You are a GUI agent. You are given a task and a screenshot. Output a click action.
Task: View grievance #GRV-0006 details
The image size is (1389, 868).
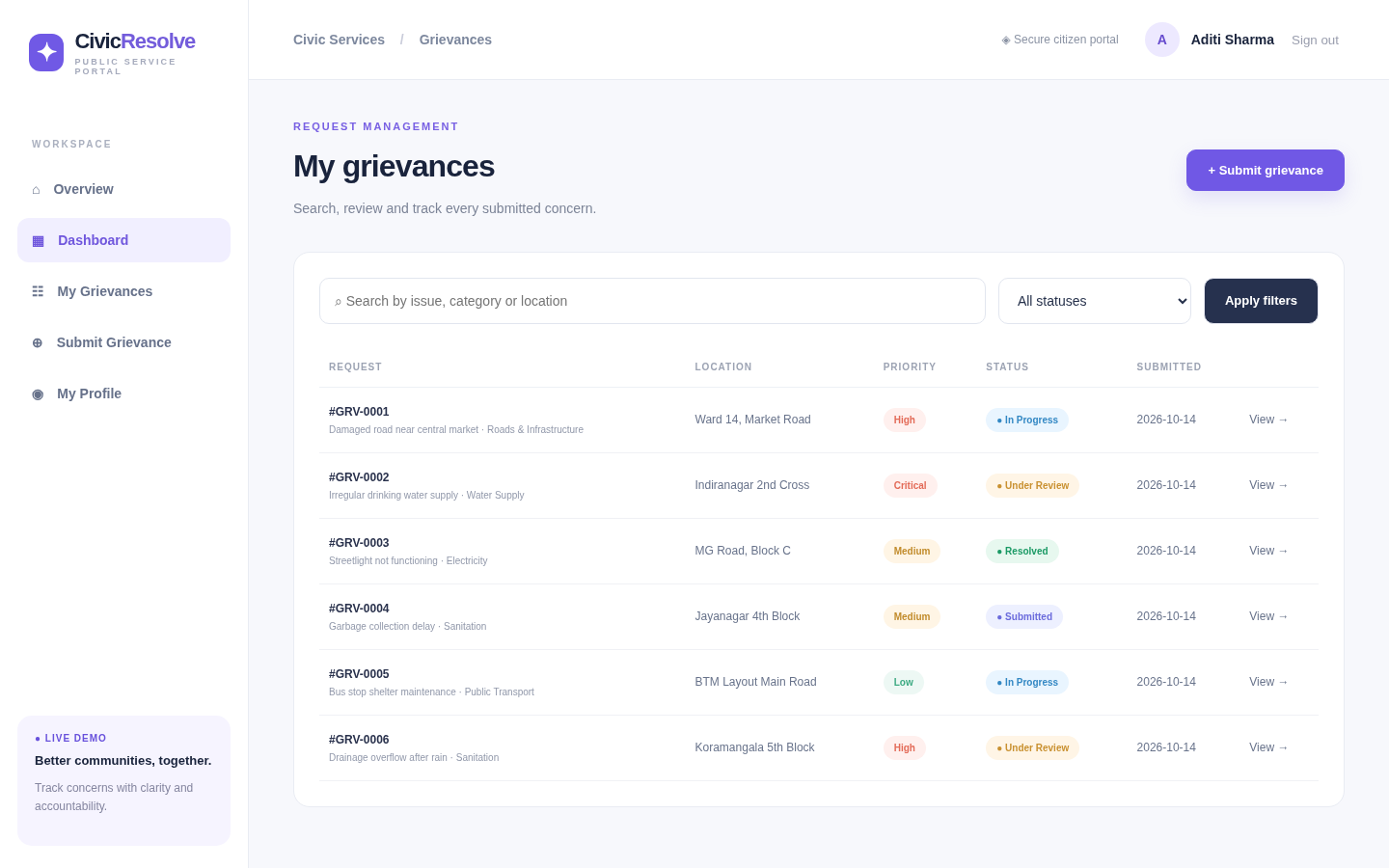coord(1268,747)
